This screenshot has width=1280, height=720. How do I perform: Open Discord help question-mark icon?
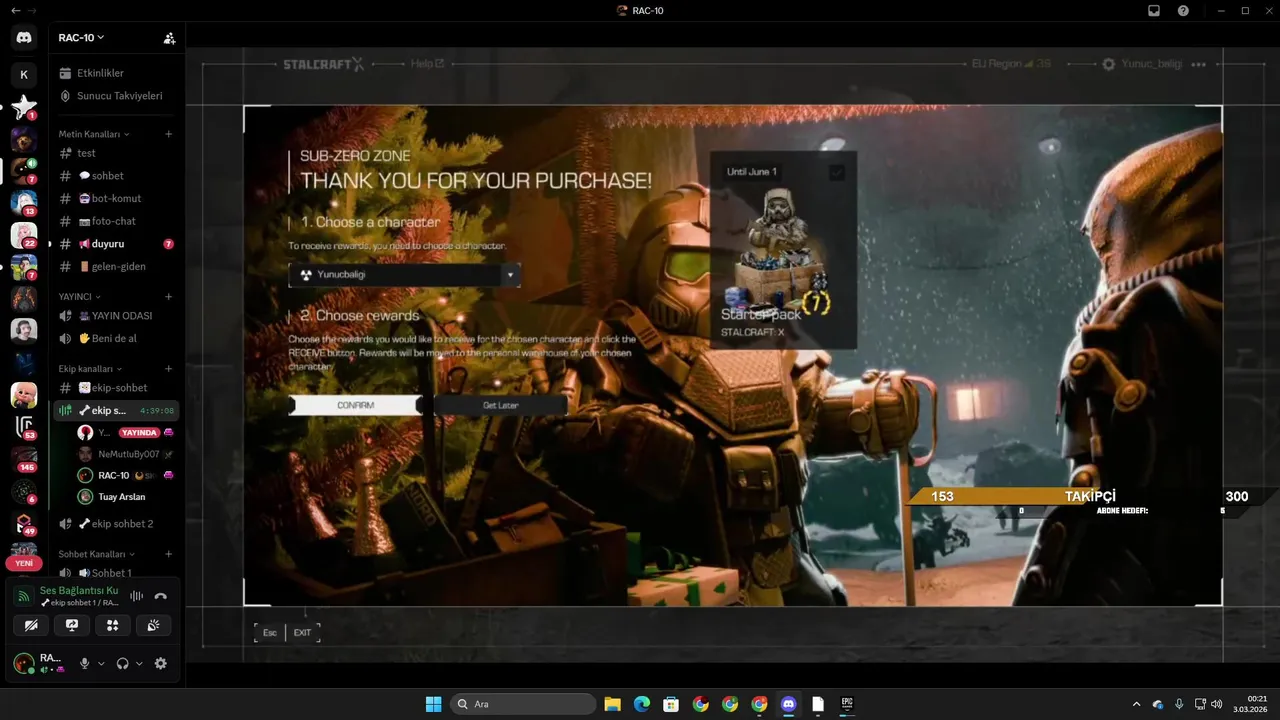pyautogui.click(x=1184, y=10)
